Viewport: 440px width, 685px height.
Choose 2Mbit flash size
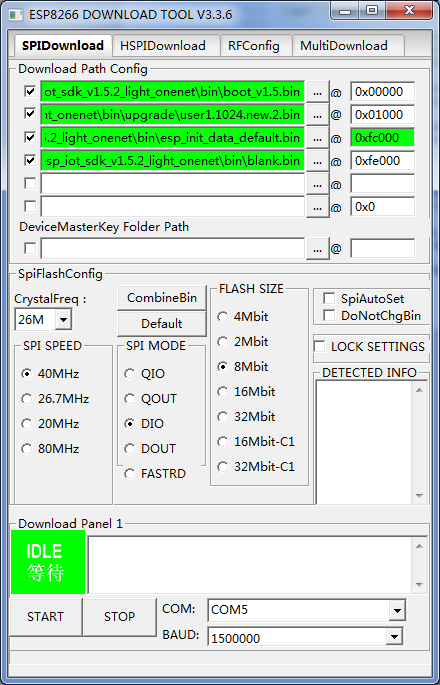pyautogui.click(x=243, y=342)
